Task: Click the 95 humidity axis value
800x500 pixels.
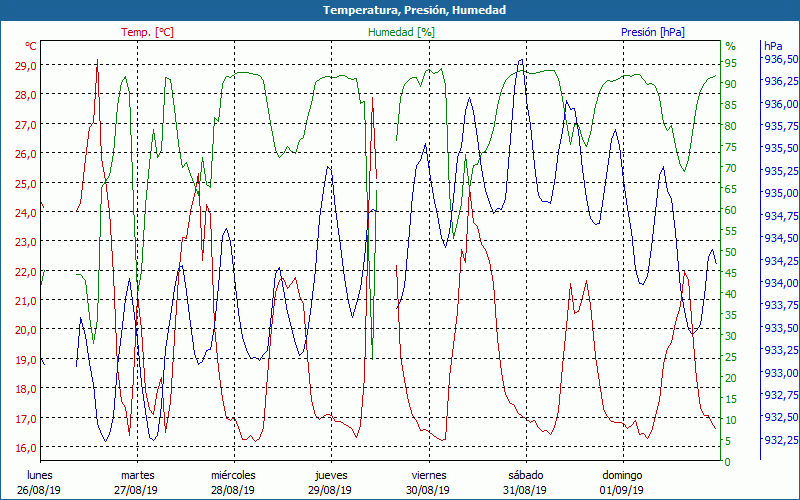Action: tap(731, 63)
